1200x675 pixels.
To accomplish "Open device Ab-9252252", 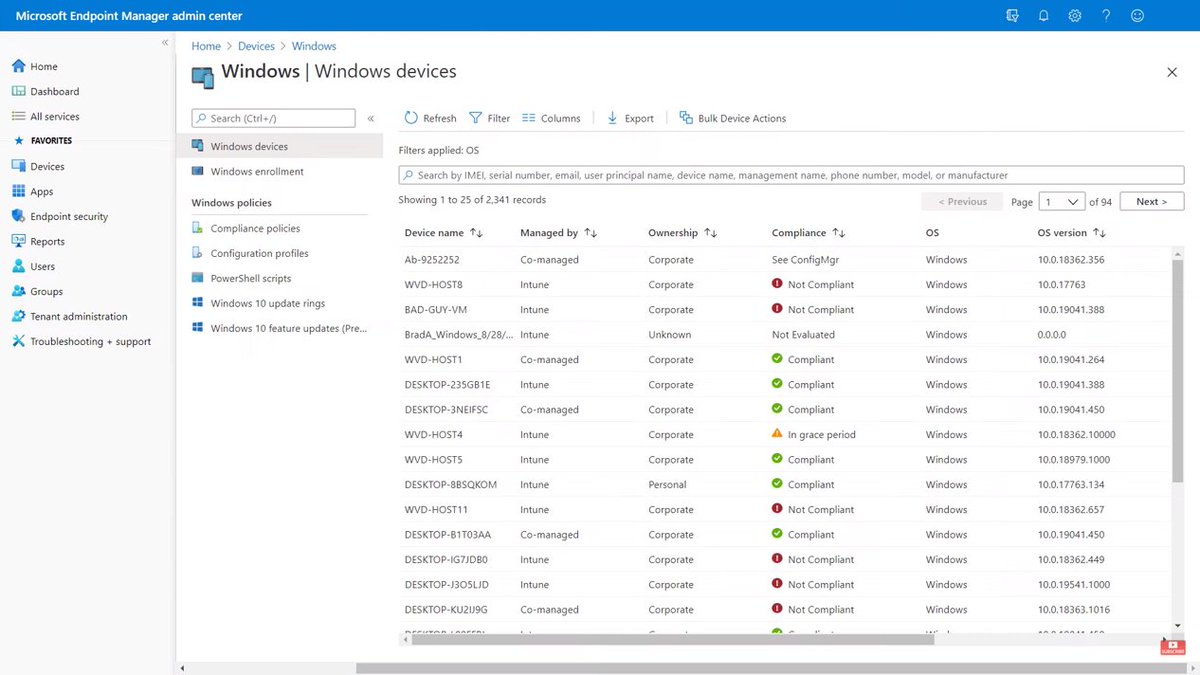I will click(x=432, y=260).
